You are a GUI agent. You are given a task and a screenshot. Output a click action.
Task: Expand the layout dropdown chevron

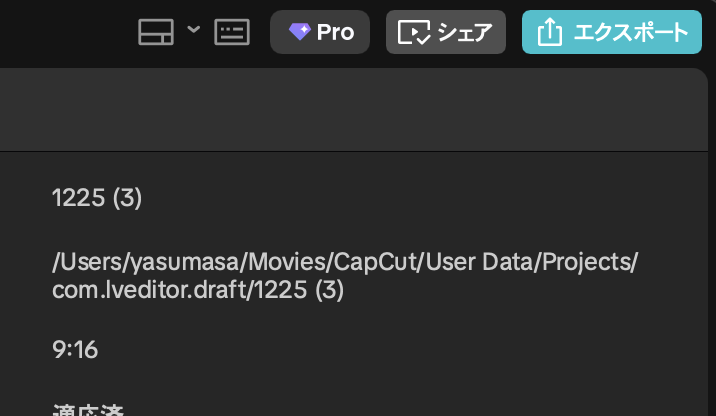193,30
